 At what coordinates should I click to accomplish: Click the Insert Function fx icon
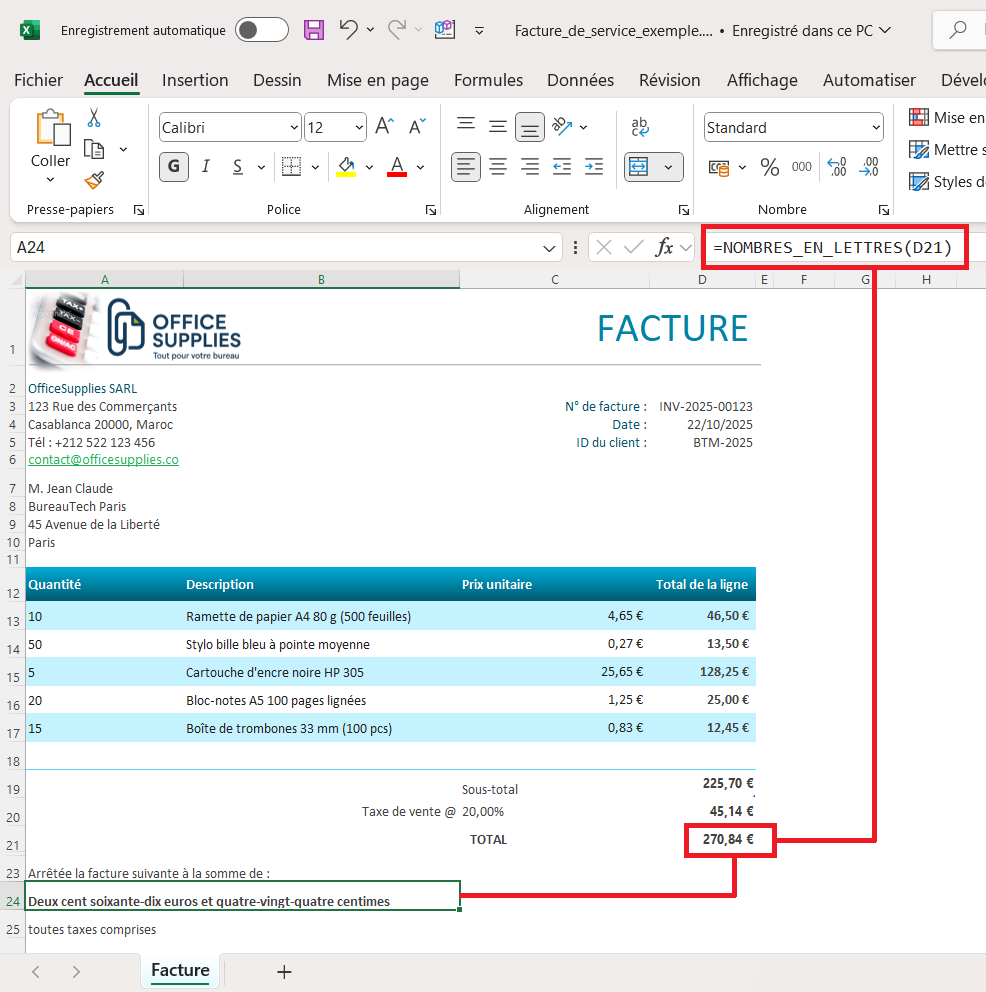point(664,248)
